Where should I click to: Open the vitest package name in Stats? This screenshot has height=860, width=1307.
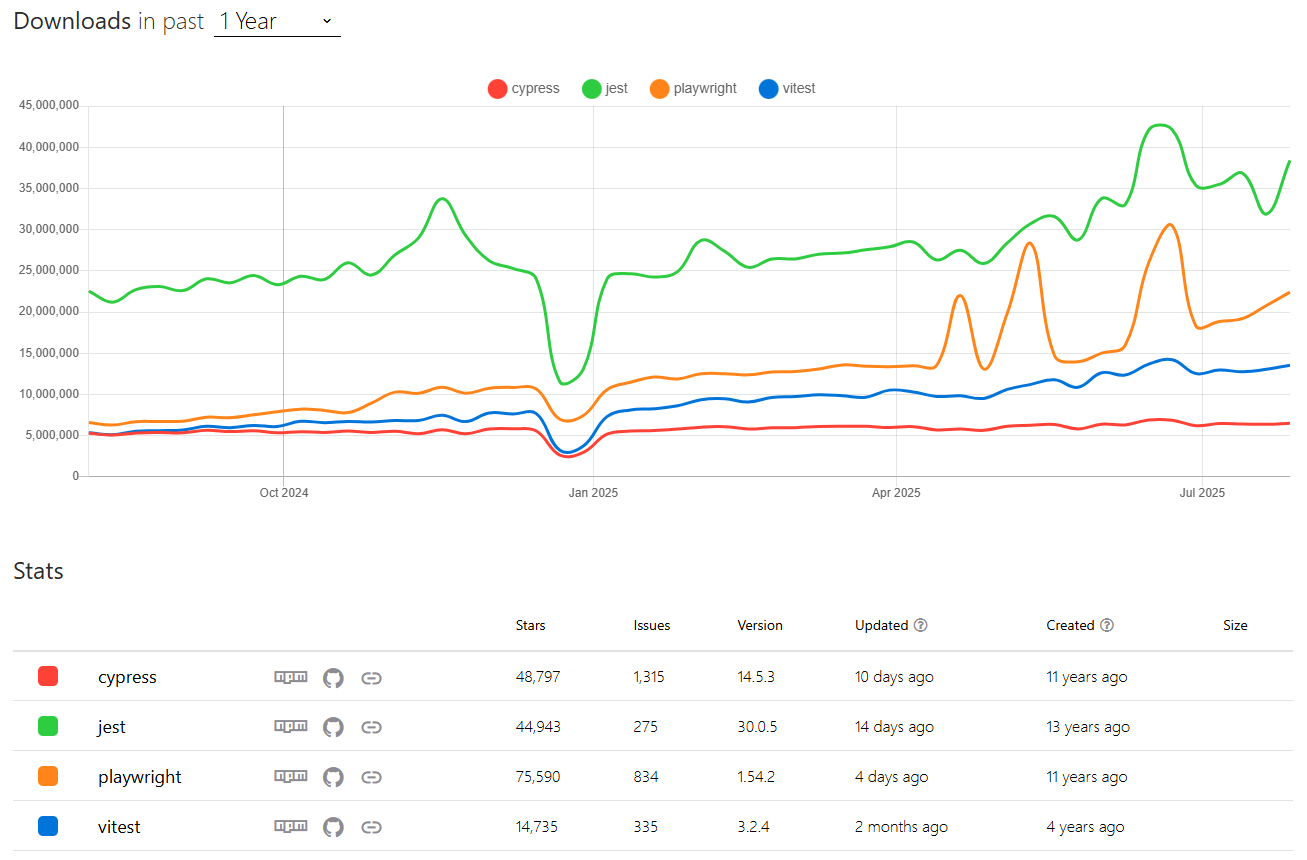click(x=119, y=827)
